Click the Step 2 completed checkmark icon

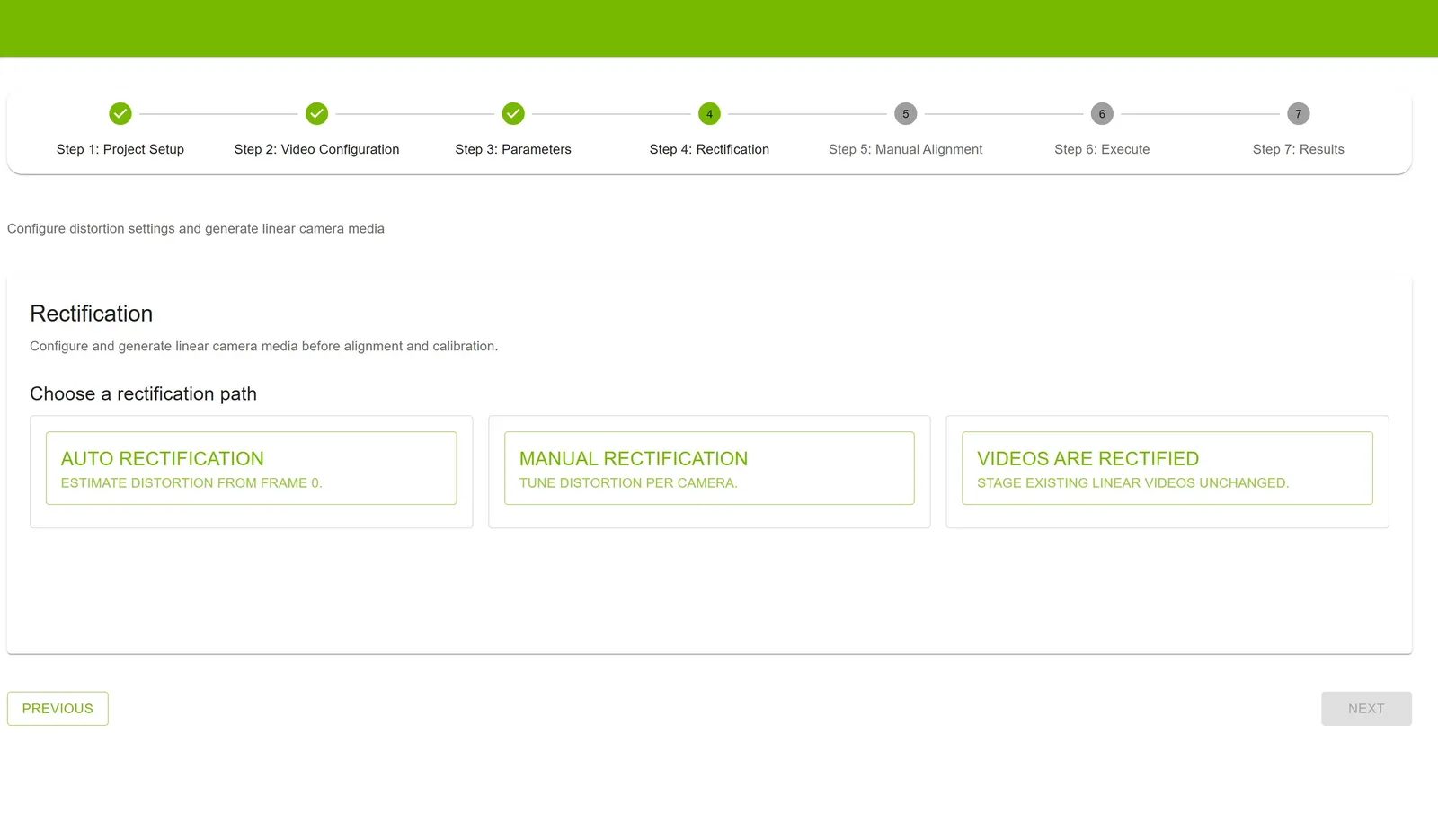pyautogui.click(x=316, y=113)
